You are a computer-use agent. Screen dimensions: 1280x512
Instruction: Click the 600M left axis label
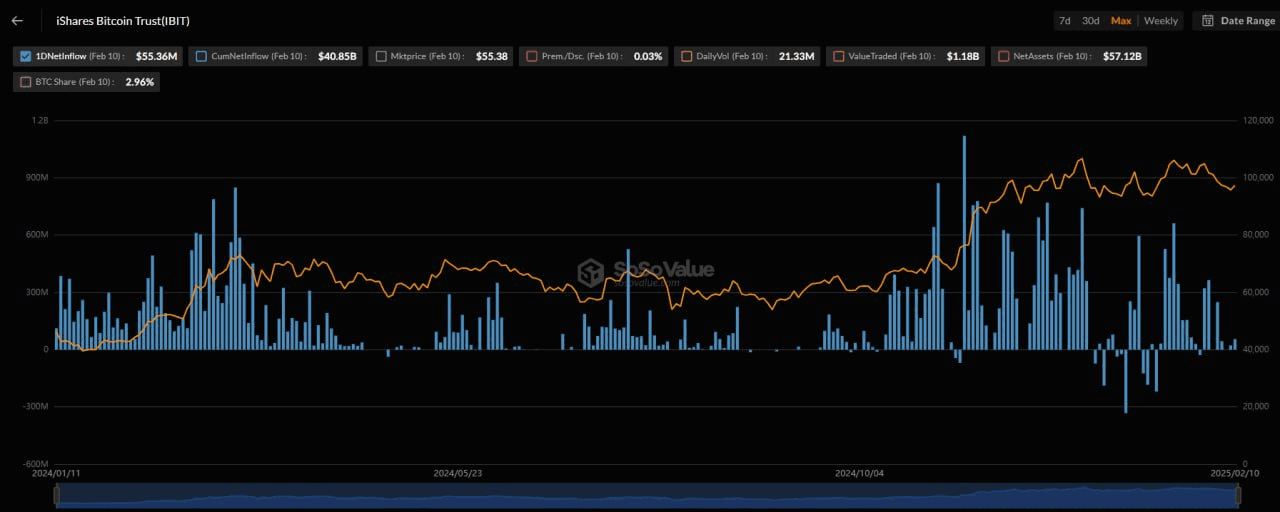[35, 235]
